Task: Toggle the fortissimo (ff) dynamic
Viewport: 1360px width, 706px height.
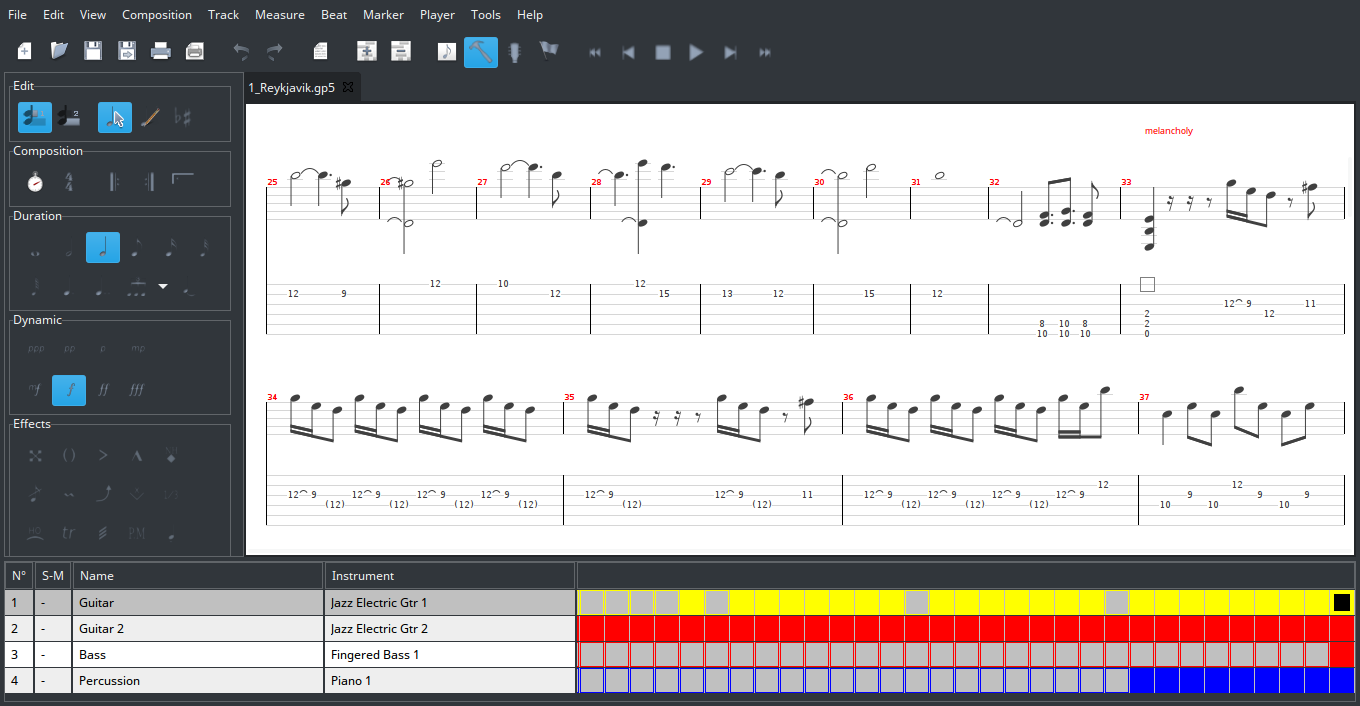Action: pos(103,390)
